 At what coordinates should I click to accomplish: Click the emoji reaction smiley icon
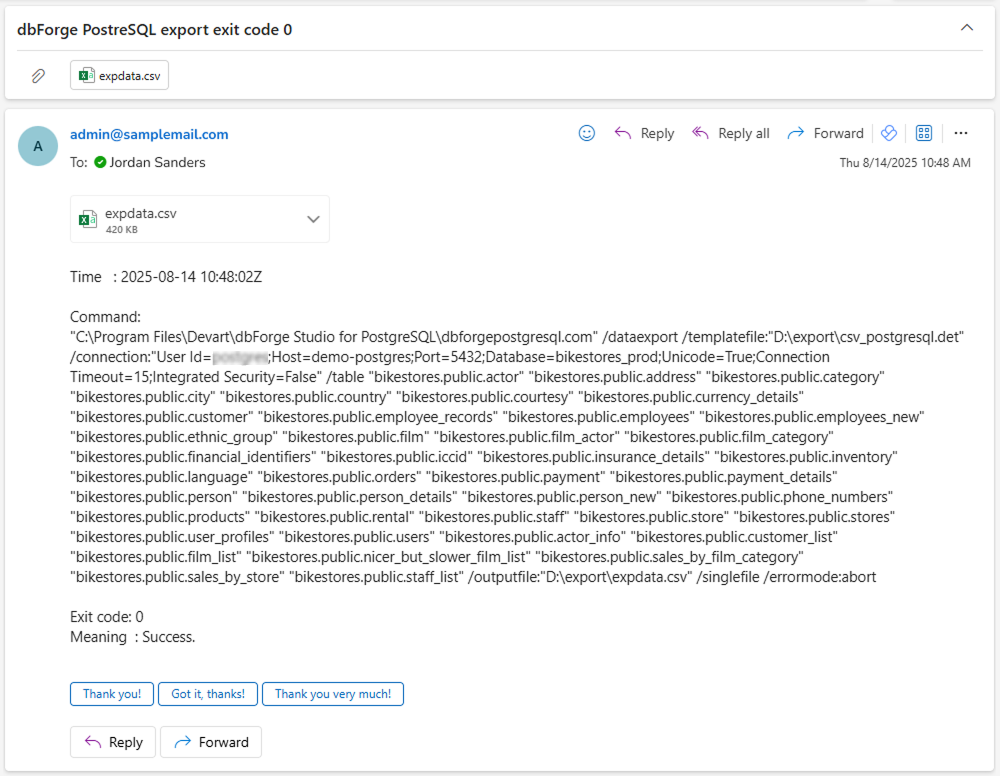pyautogui.click(x=587, y=133)
